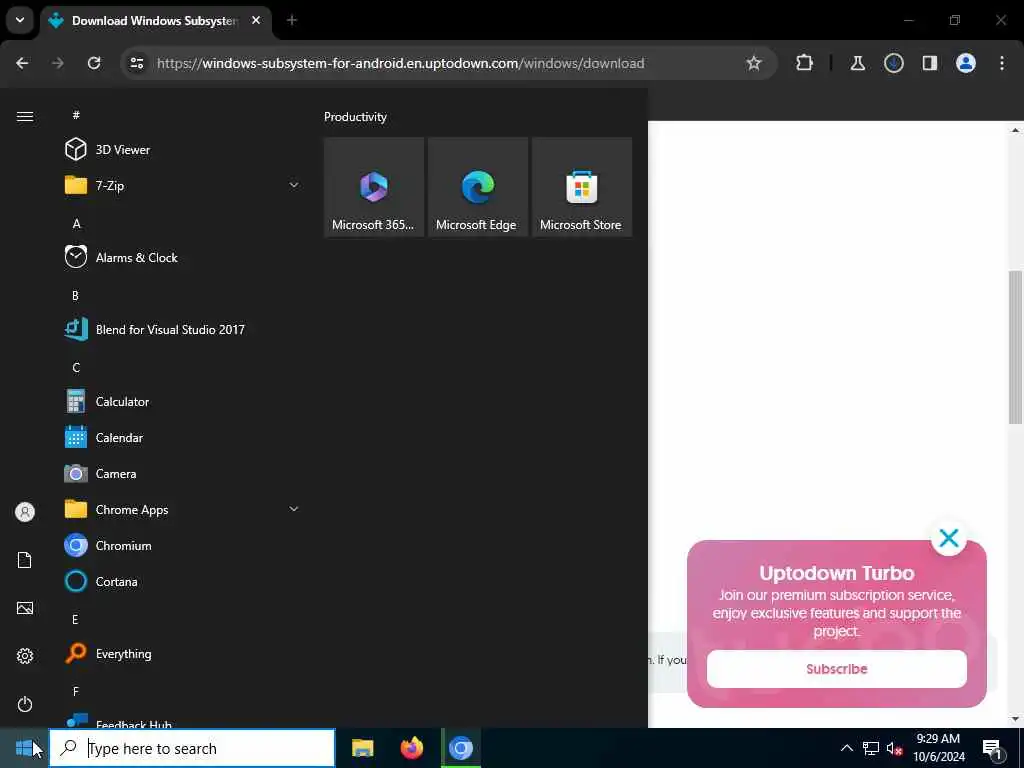Open the browser three-dot menu
The height and width of the screenshot is (768, 1024).
[x=1002, y=63]
